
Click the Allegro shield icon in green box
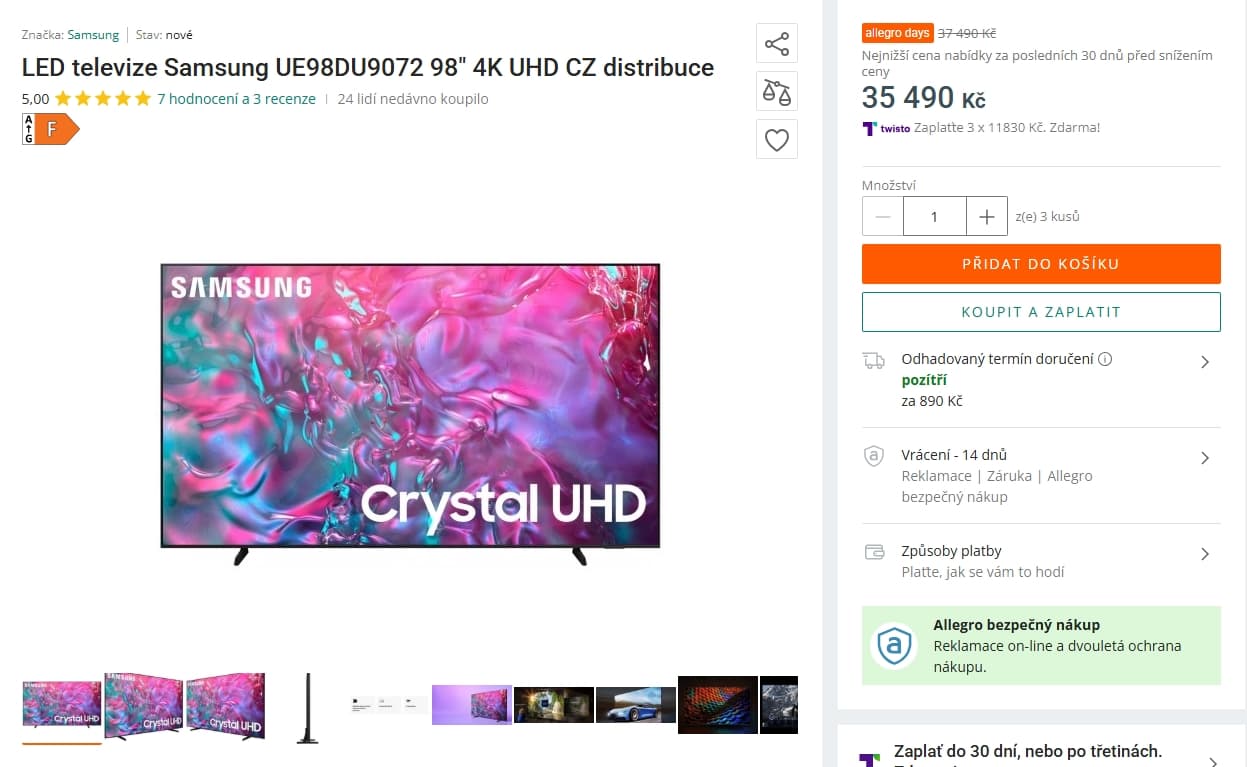coord(893,645)
